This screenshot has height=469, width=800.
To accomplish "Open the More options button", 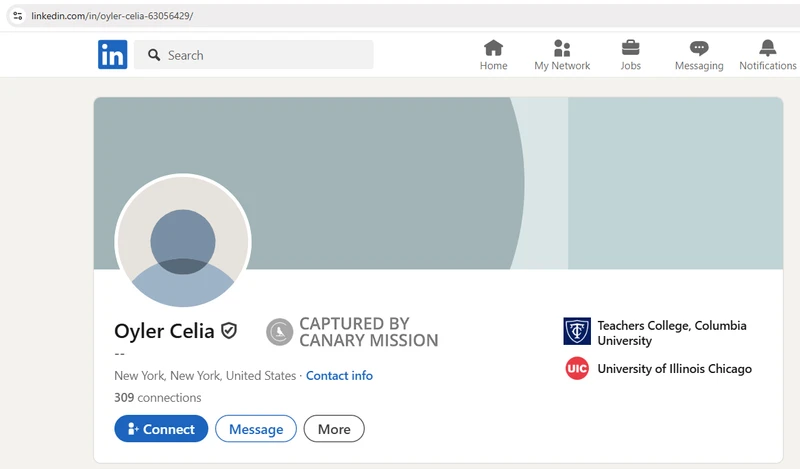I will point(334,429).
